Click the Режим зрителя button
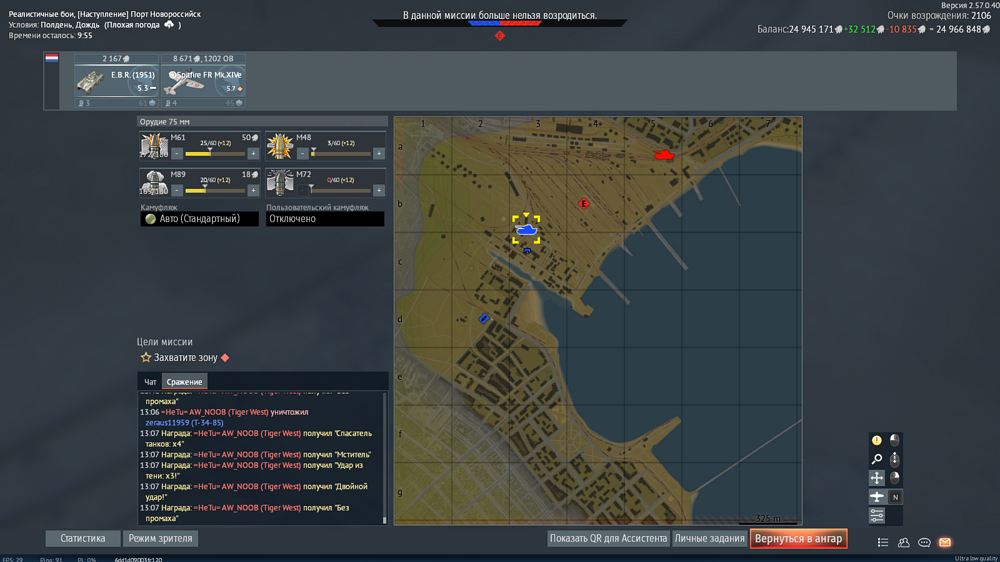The image size is (1000, 562). click(x=160, y=538)
